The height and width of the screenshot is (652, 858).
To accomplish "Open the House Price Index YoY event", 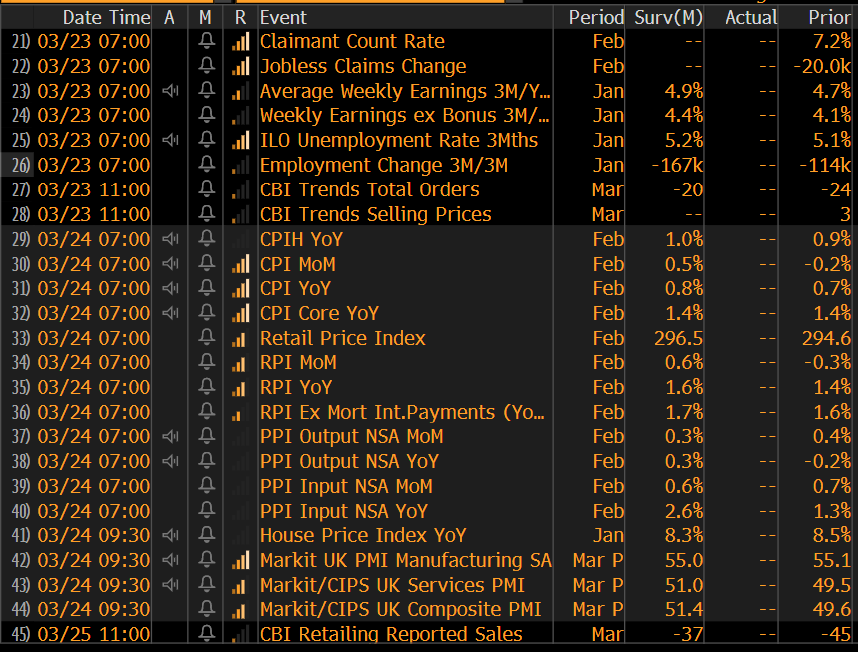I will pos(363,535).
